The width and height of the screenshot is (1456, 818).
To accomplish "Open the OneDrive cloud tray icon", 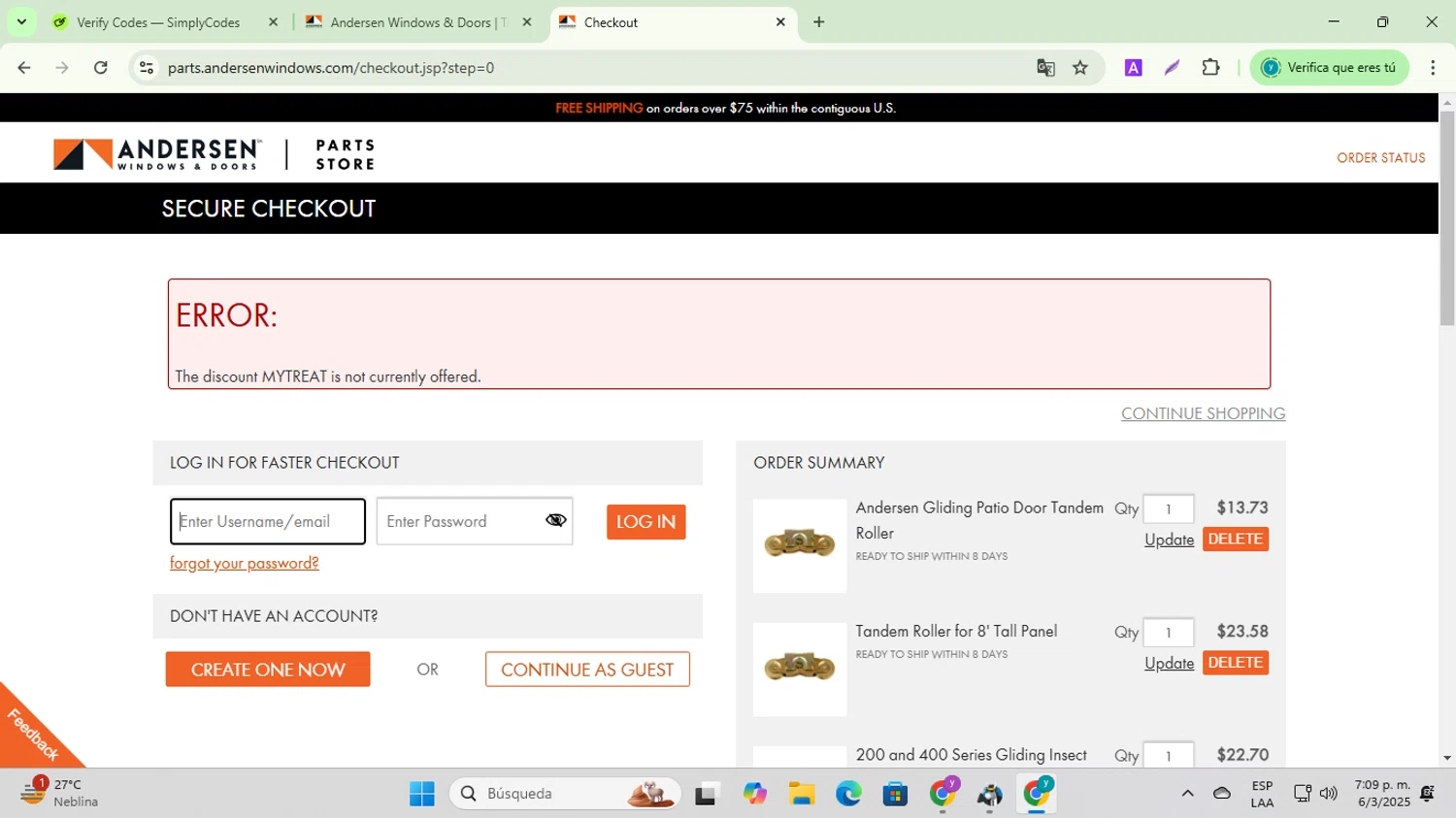I will point(1222,794).
